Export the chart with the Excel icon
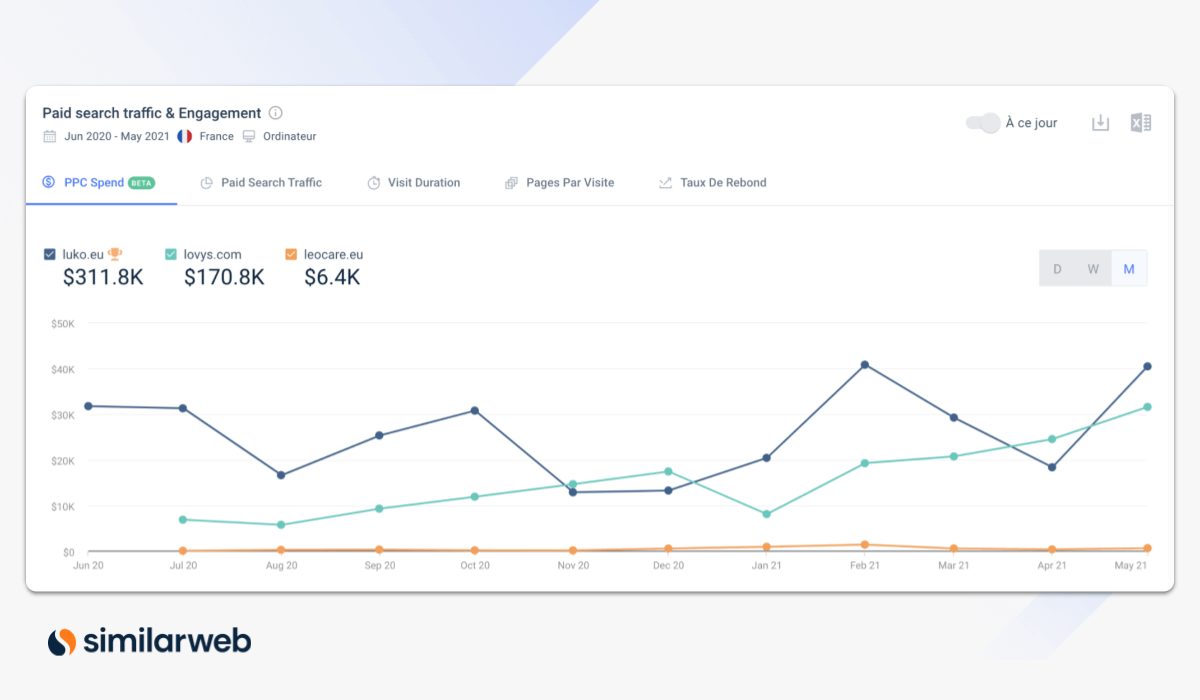This screenshot has width=1200, height=700. click(x=1141, y=122)
